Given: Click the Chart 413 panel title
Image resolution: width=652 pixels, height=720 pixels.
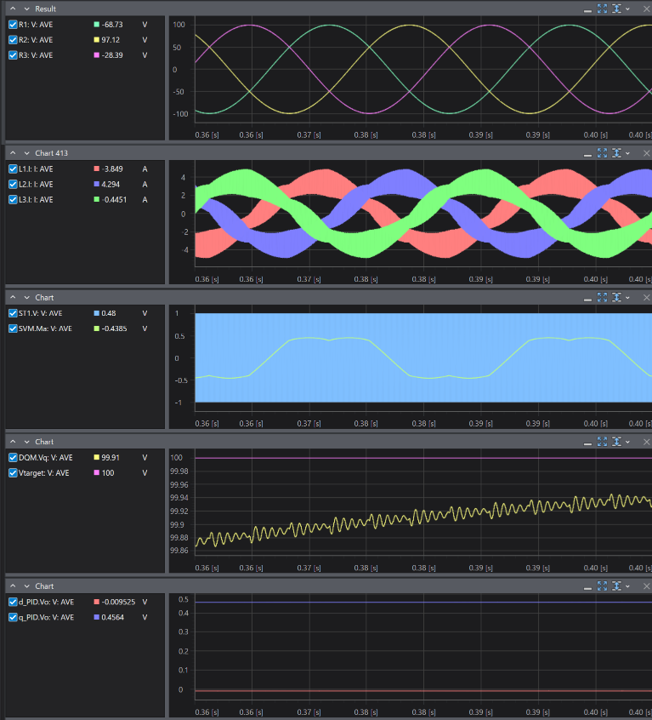Looking at the screenshot, I should (51, 153).
